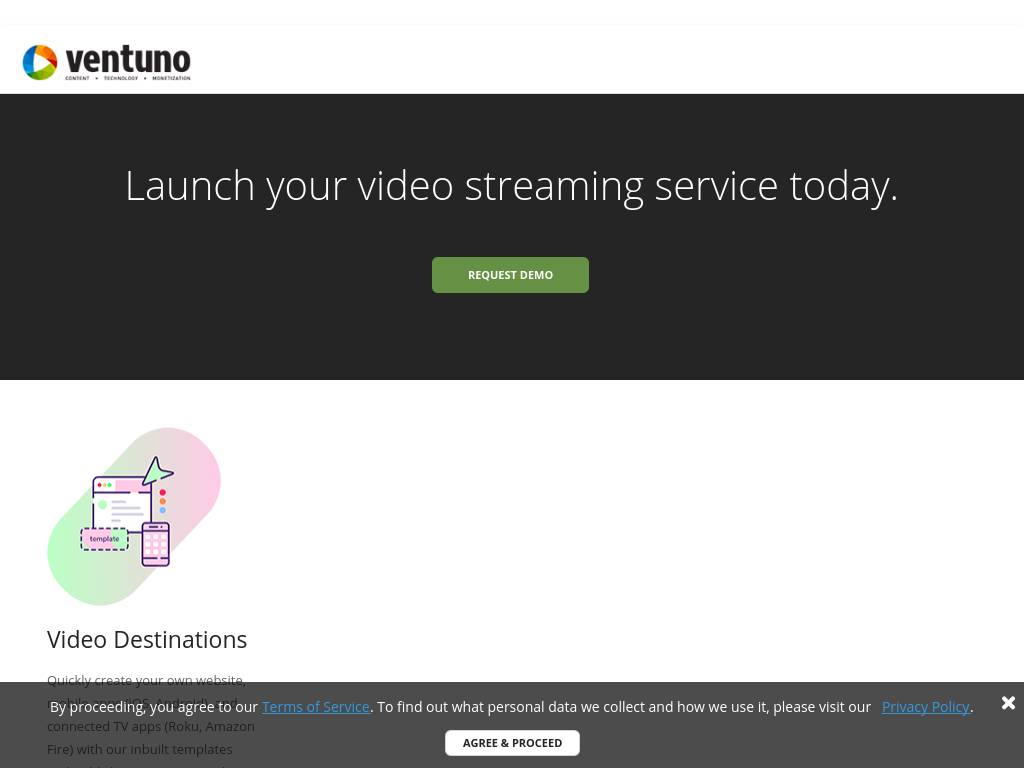Open the Privacy Policy link

click(925, 706)
